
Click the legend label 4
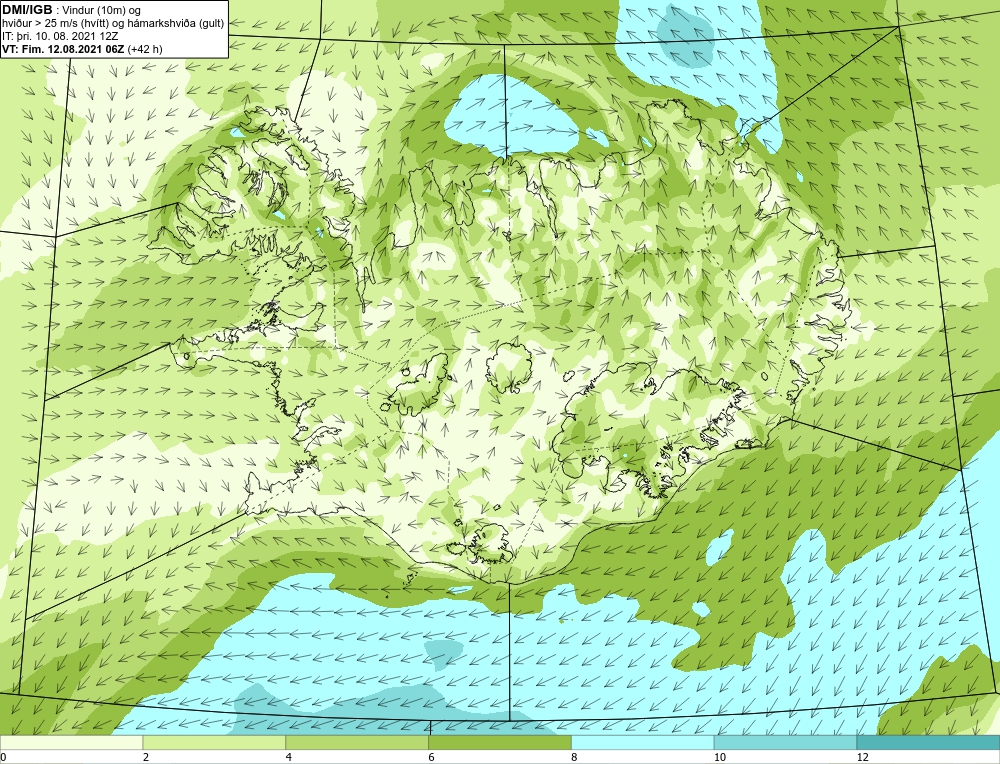(x=289, y=757)
